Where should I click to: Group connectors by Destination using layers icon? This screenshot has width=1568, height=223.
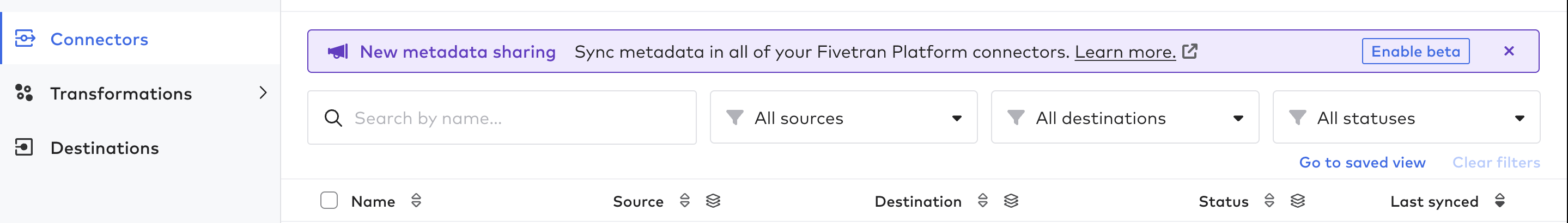(x=1011, y=201)
